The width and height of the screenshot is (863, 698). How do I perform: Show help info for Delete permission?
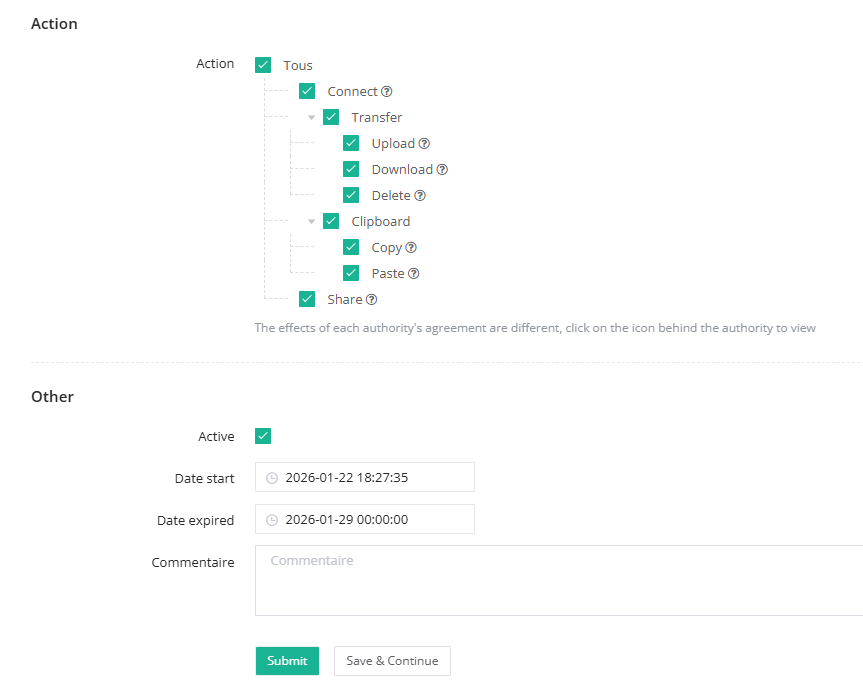pyautogui.click(x=420, y=196)
